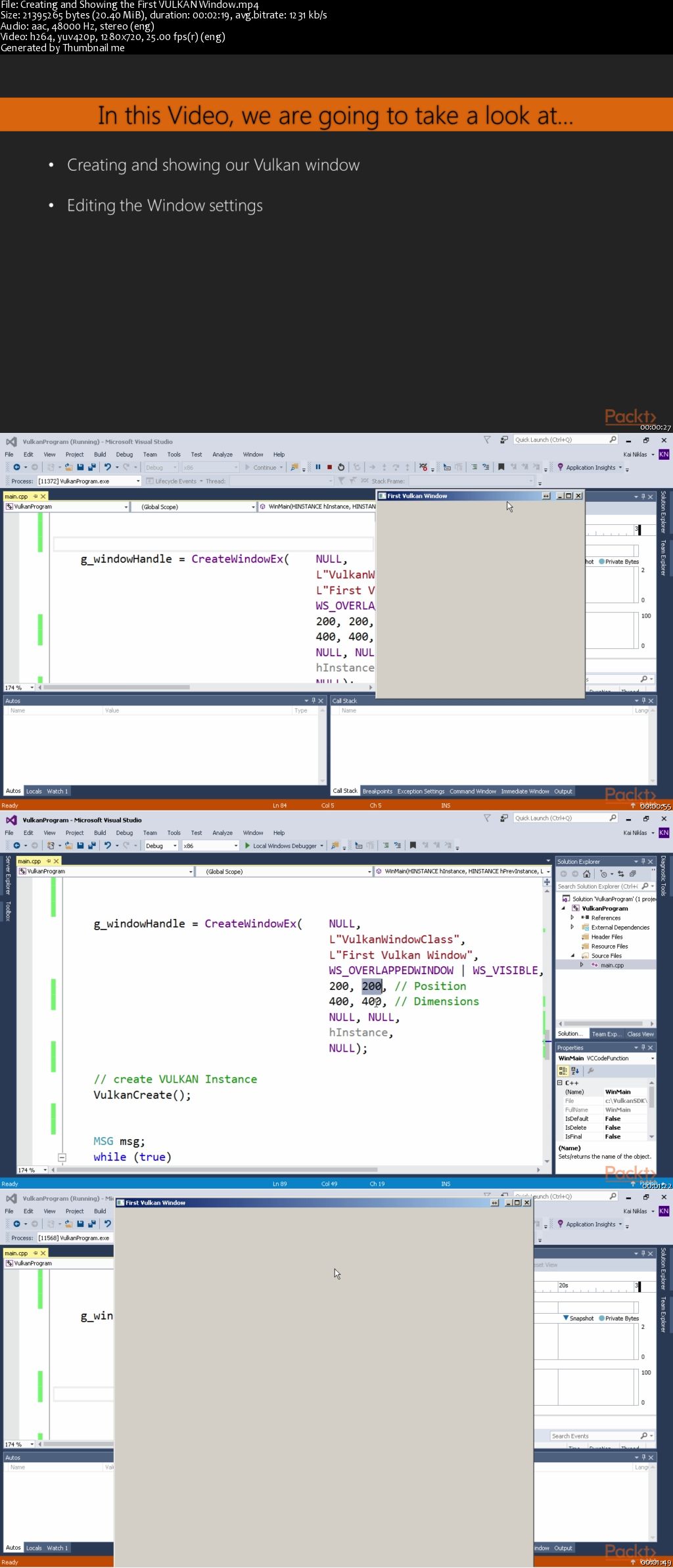Switch to Locals tab in process 11568 frame
The width and height of the screenshot is (673, 1568).
tap(34, 1548)
